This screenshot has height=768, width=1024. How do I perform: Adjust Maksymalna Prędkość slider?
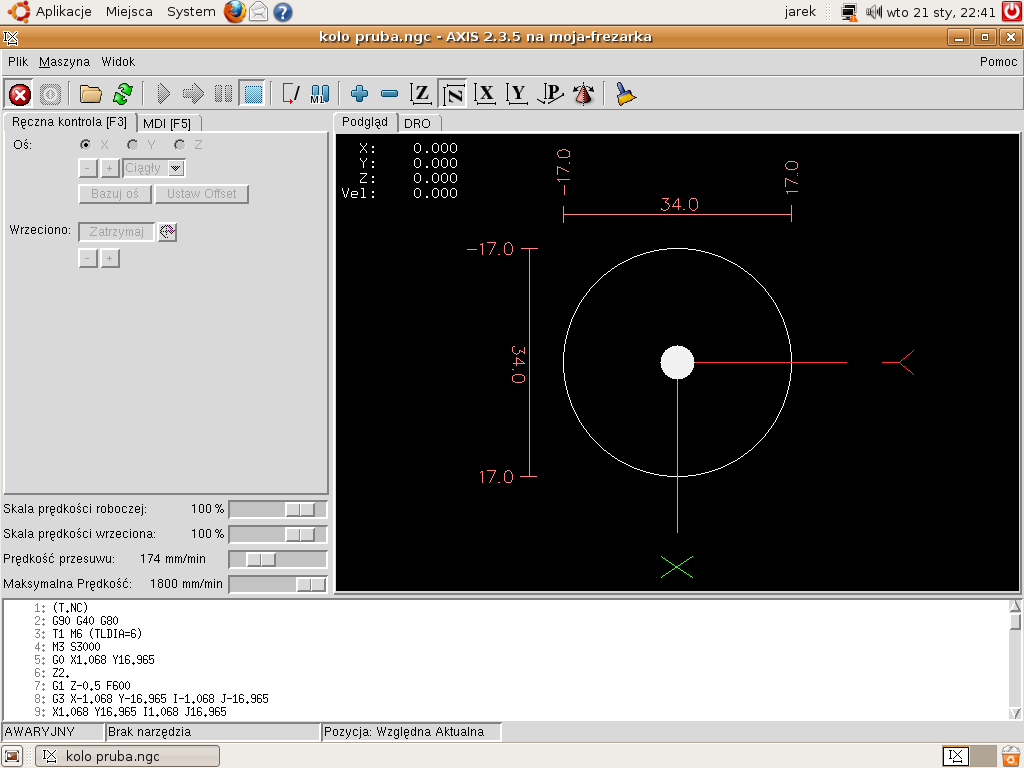[x=278, y=584]
